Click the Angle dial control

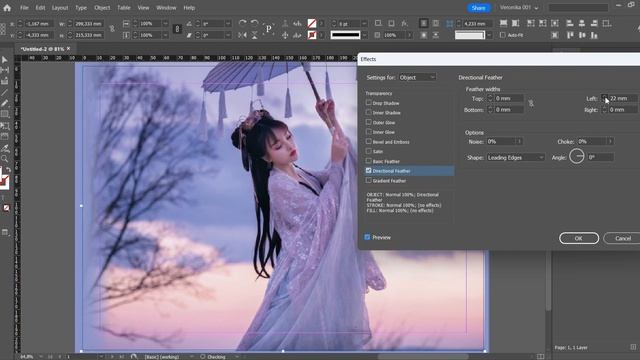pos(577,156)
